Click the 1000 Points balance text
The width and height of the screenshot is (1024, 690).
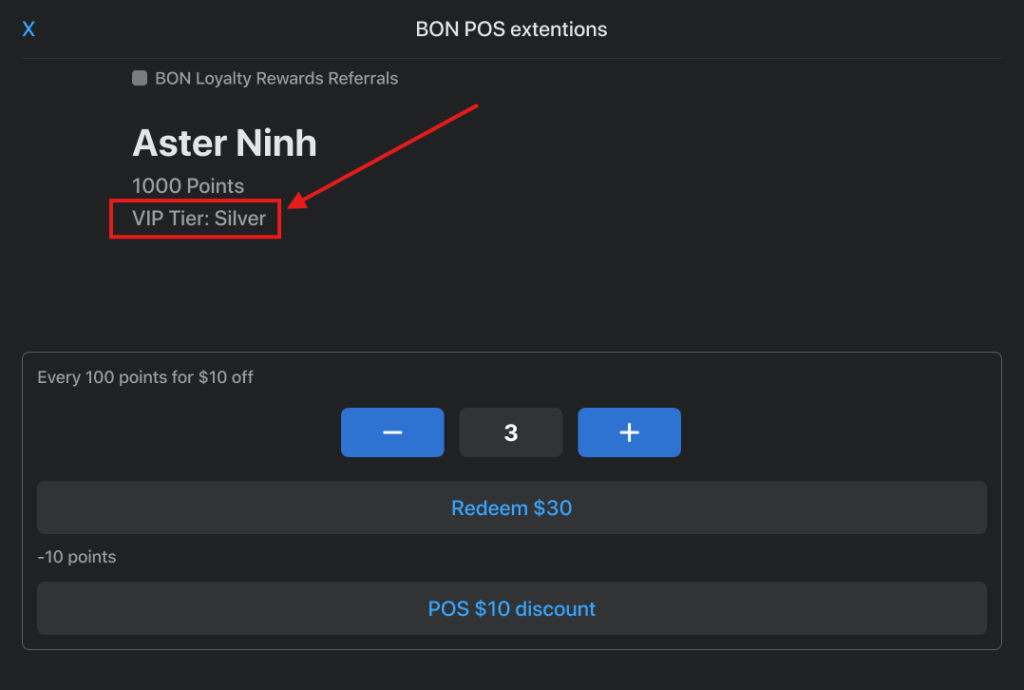(x=188, y=186)
